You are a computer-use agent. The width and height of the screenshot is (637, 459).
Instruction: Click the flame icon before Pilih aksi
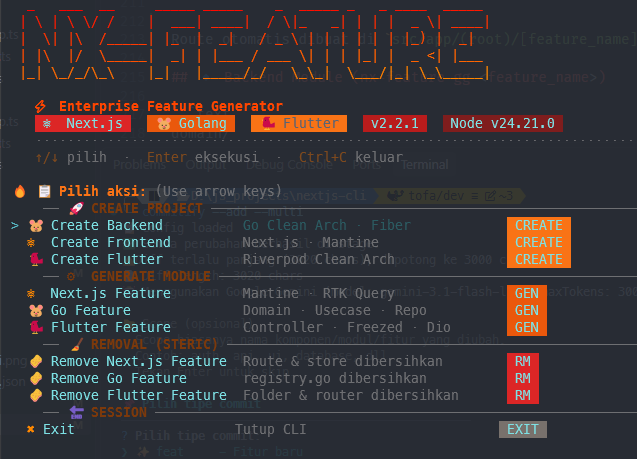click(20, 191)
